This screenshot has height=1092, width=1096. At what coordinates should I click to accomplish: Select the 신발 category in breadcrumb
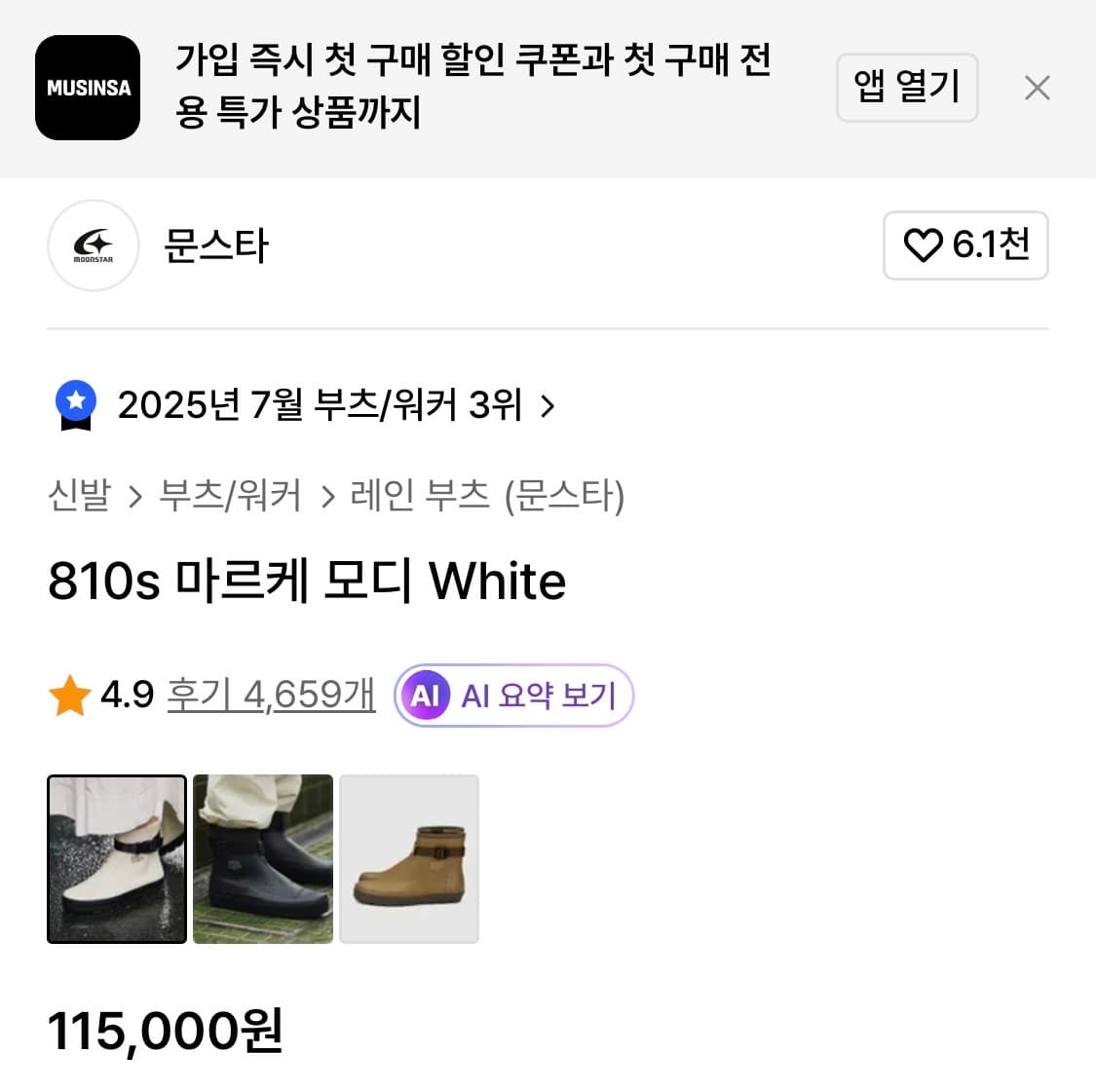point(80,496)
